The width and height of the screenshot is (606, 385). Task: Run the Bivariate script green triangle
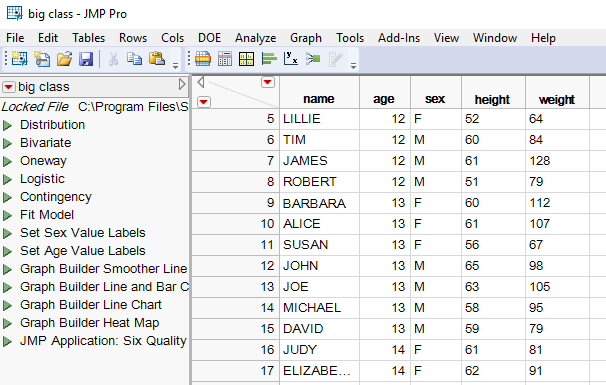(7, 143)
